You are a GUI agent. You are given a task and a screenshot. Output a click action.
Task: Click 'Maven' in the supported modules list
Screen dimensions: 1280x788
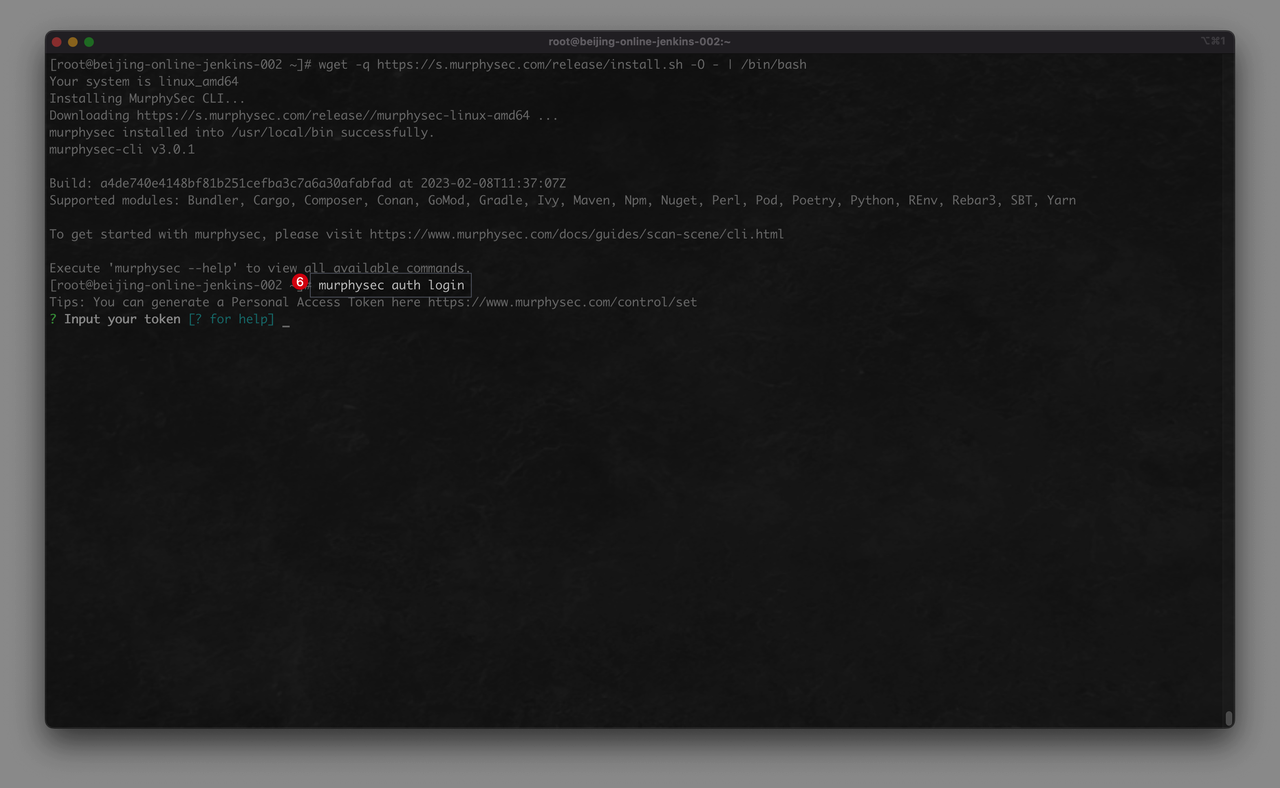coord(590,201)
